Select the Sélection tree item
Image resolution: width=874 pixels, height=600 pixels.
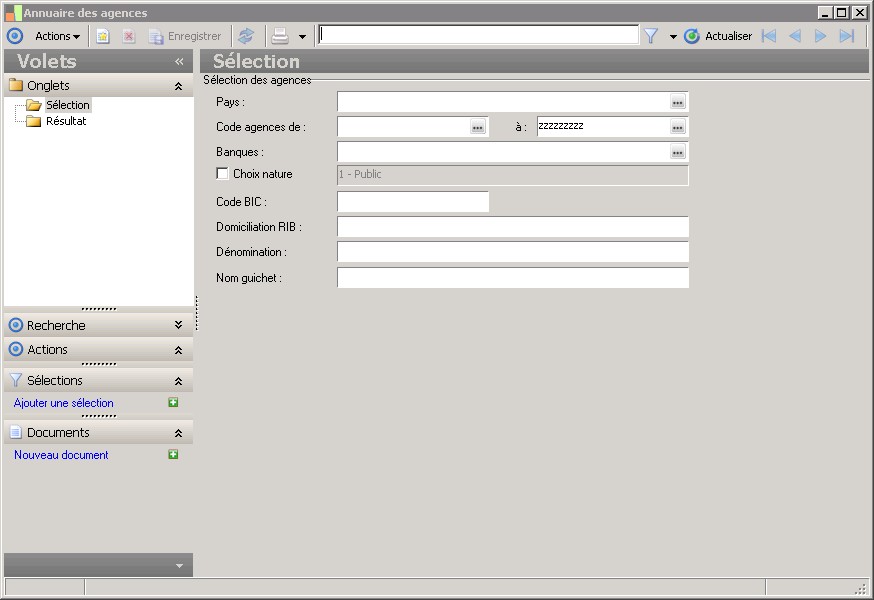[x=67, y=105]
